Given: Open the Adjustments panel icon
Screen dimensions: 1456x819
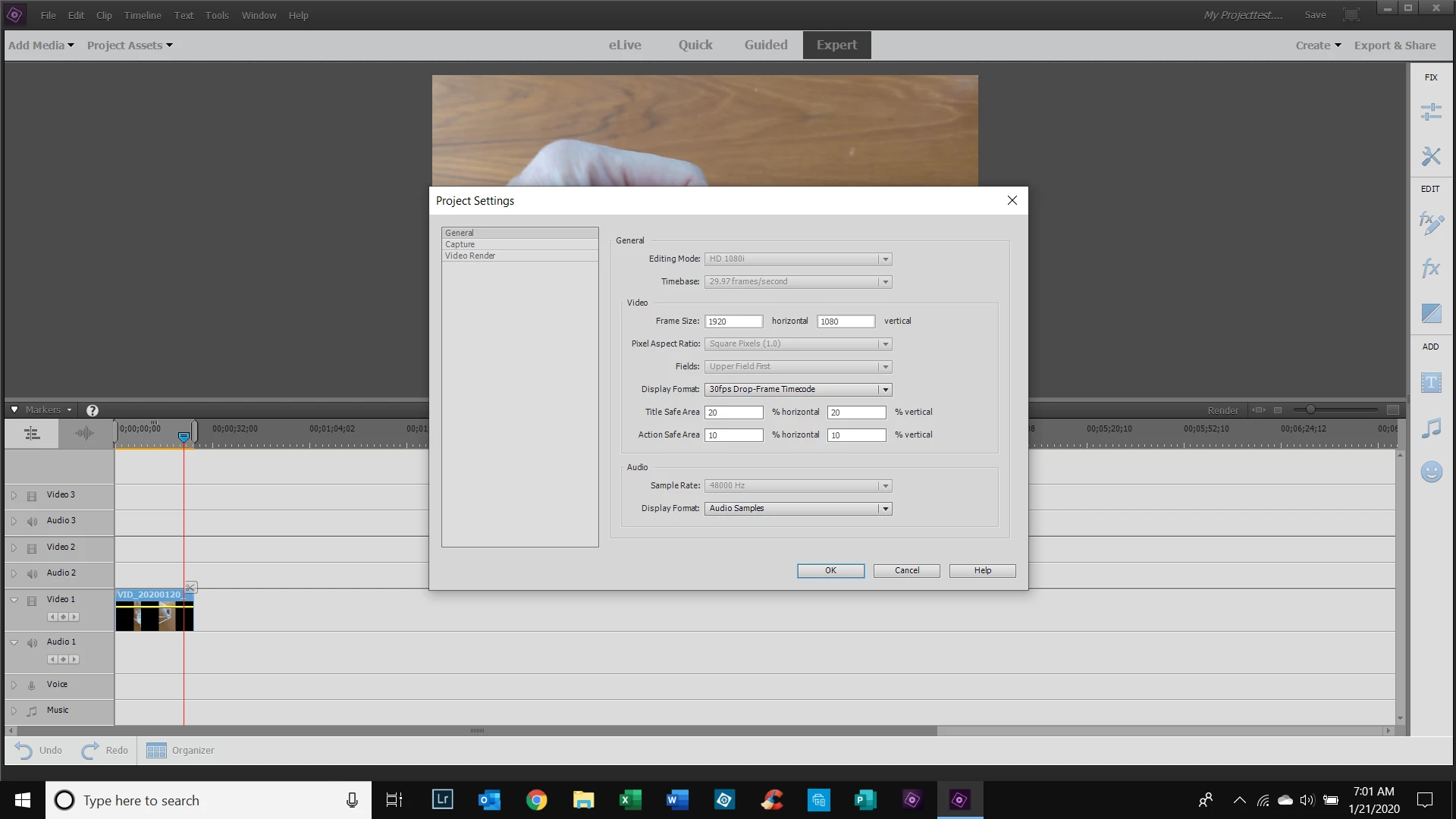Looking at the screenshot, I should click(x=1431, y=112).
